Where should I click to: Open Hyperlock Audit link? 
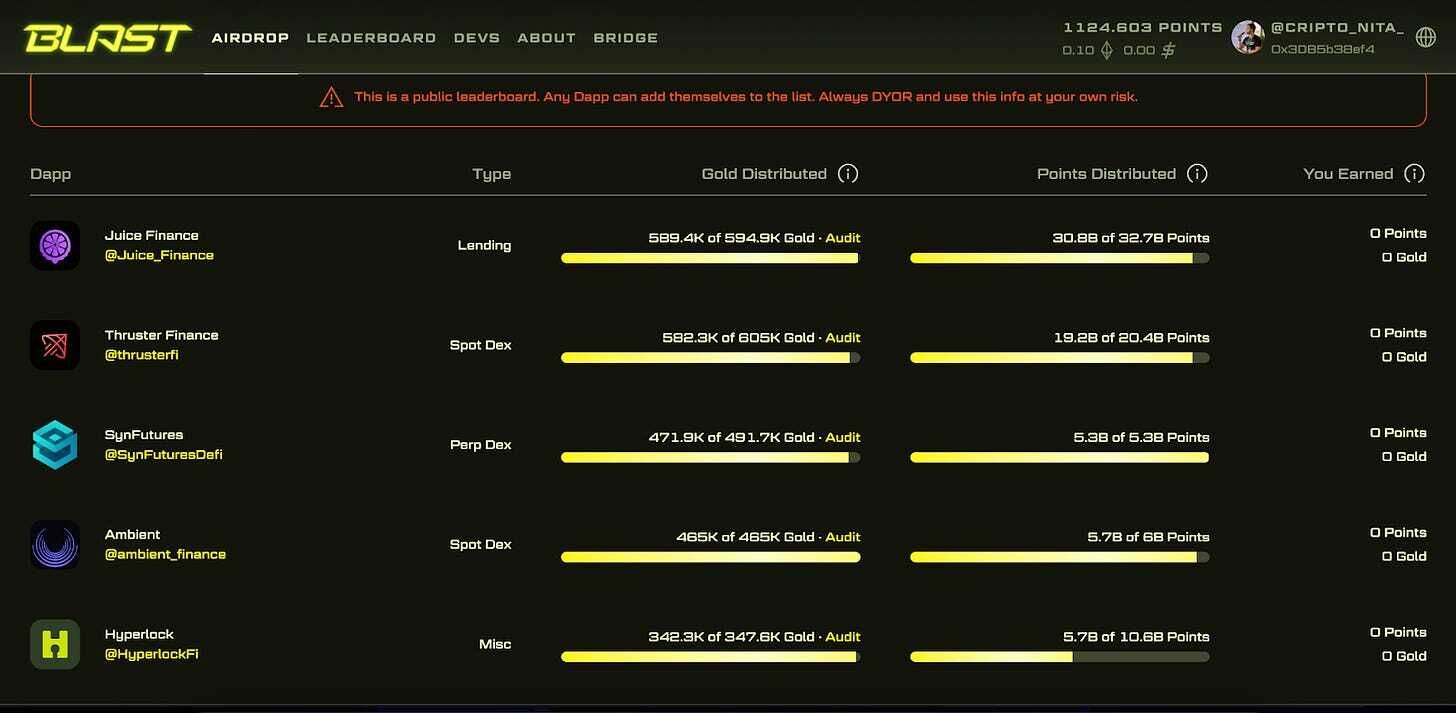click(x=843, y=637)
